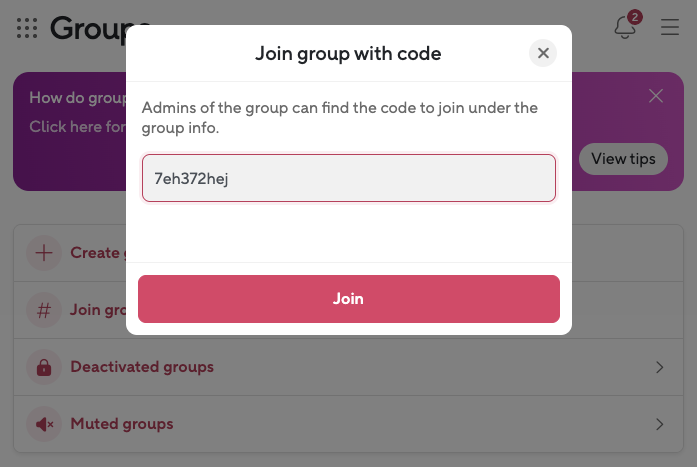
Task: Dismiss the purple tips banner
Action: (x=656, y=96)
